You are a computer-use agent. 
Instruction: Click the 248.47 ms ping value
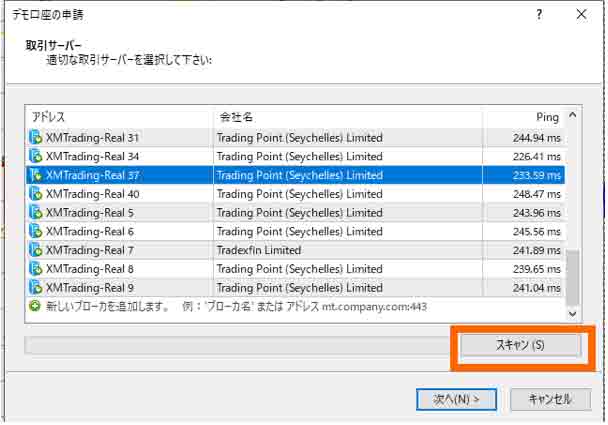click(x=537, y=194)
